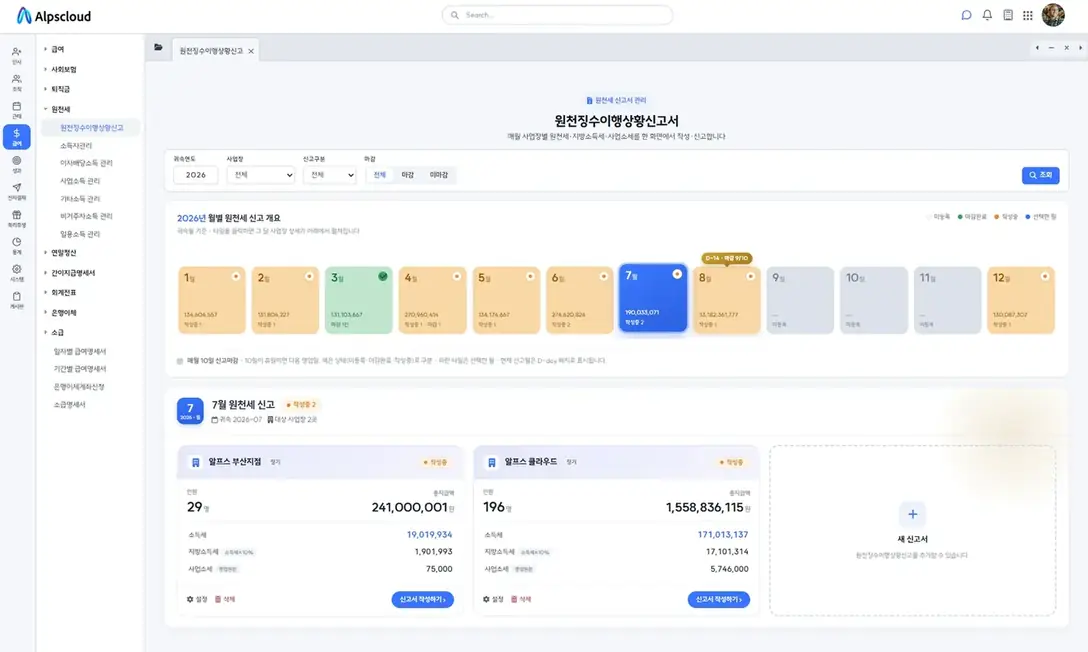This screenshot has height=652, width=1088.
Task: Click the folder icon left of the tabs
Action: pyautogui.click(x=158, y=47)
